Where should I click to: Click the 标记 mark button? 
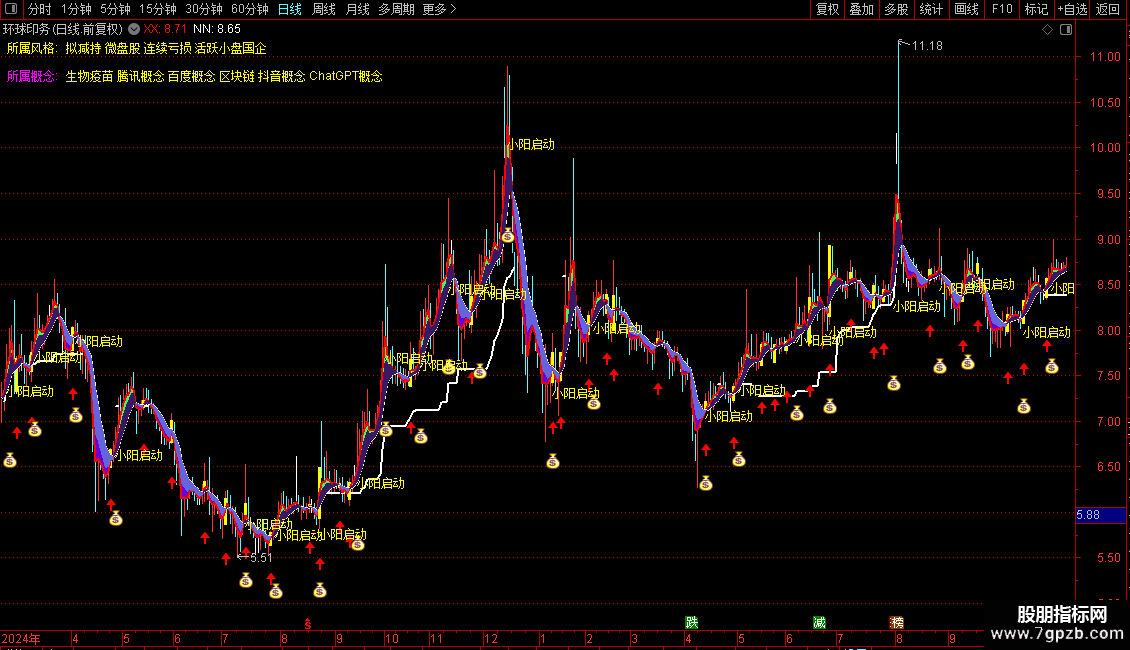click(x=1036, y=9)
